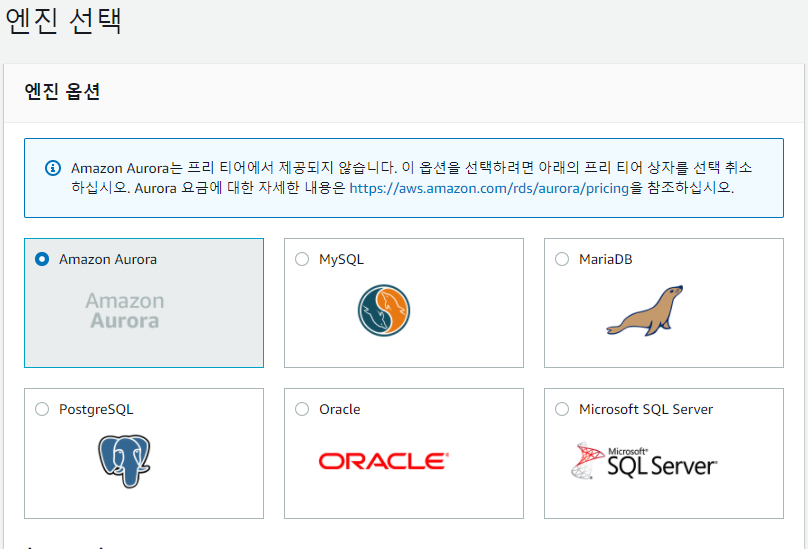Click the PostgreSQL label text
The width and height of the screenshot is (808, 549).
click(x=96, y=409)
